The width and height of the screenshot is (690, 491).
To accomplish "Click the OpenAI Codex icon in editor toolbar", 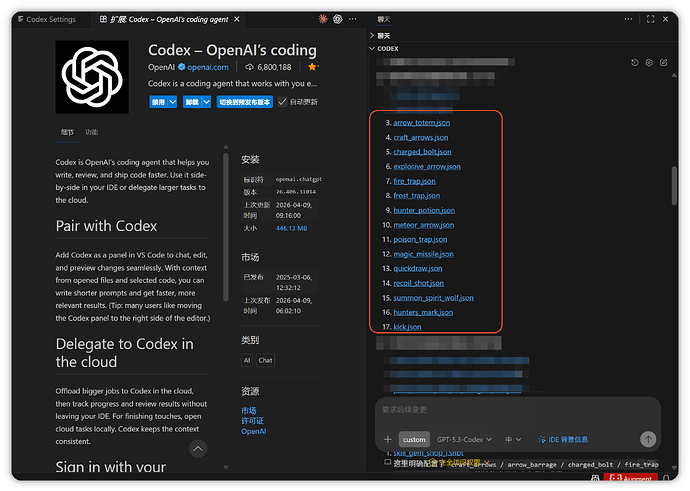I will pyautogui.click(x=338, y=19).
